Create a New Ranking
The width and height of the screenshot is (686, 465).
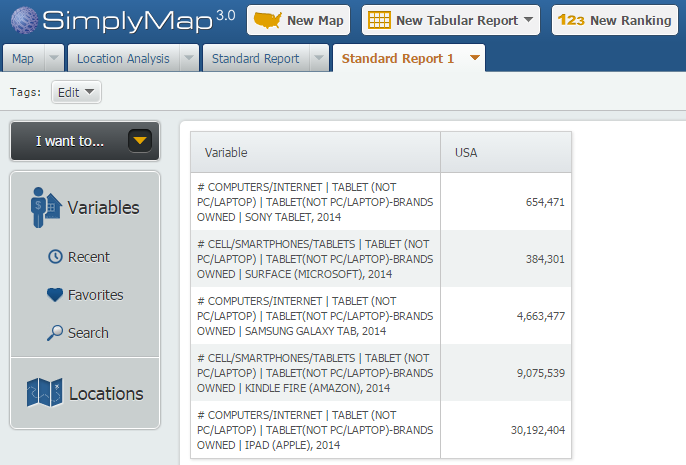pyautogui.click(x=615, y=20)
